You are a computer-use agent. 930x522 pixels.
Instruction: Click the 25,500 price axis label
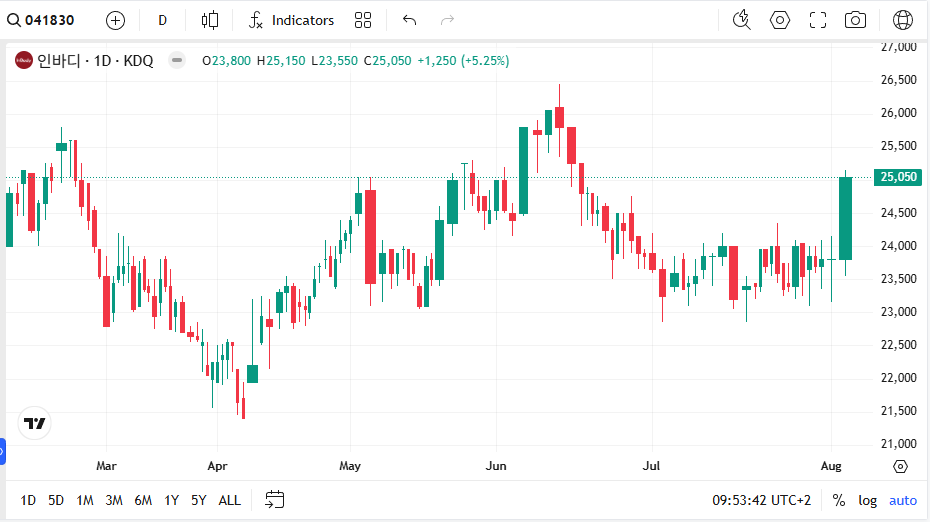pos(899,146)
